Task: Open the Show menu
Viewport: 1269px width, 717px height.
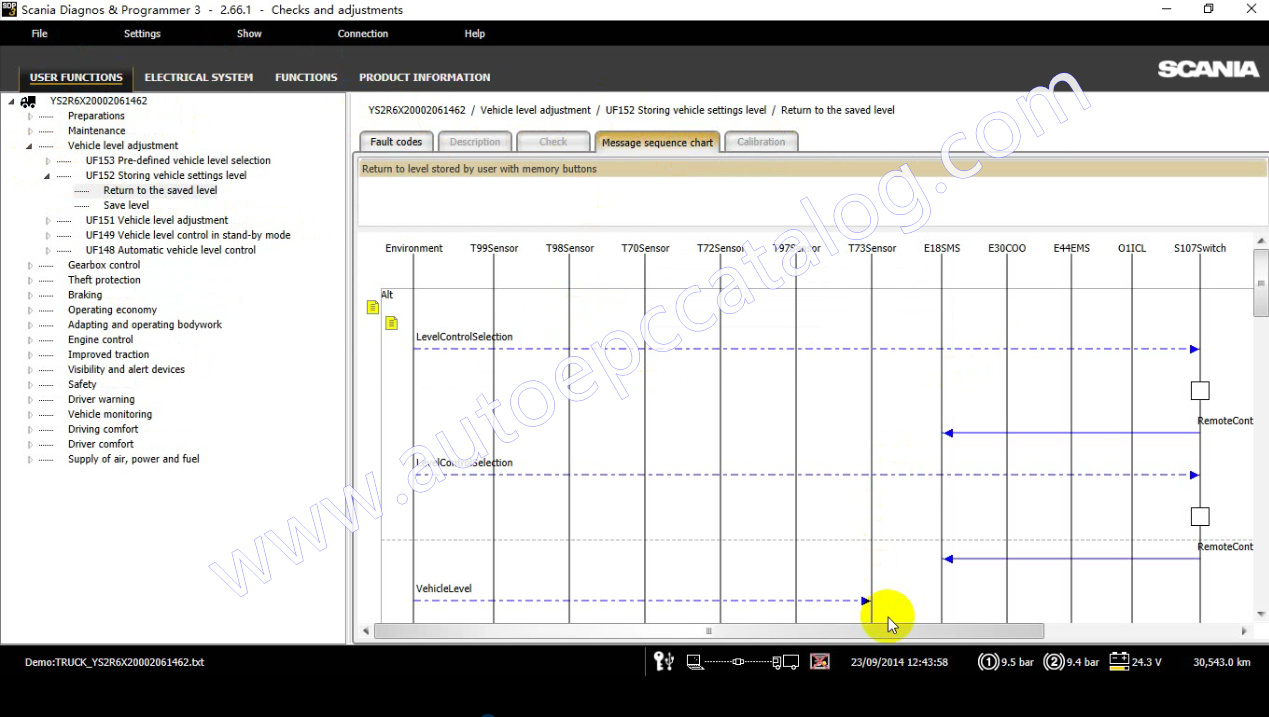Action: [x=249, y=34]
